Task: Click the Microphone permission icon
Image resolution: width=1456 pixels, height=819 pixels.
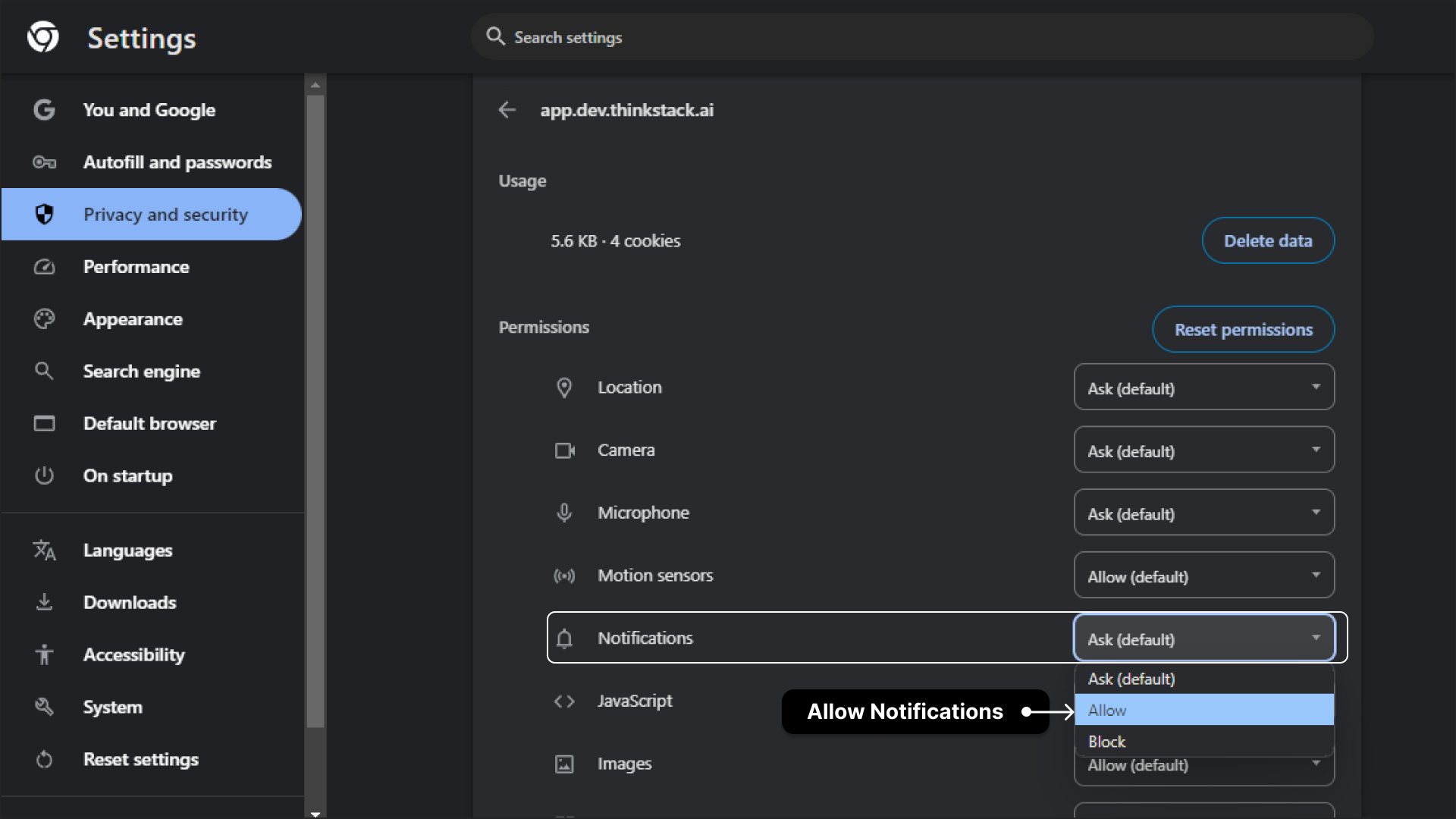Action: [x=564, y=513]
